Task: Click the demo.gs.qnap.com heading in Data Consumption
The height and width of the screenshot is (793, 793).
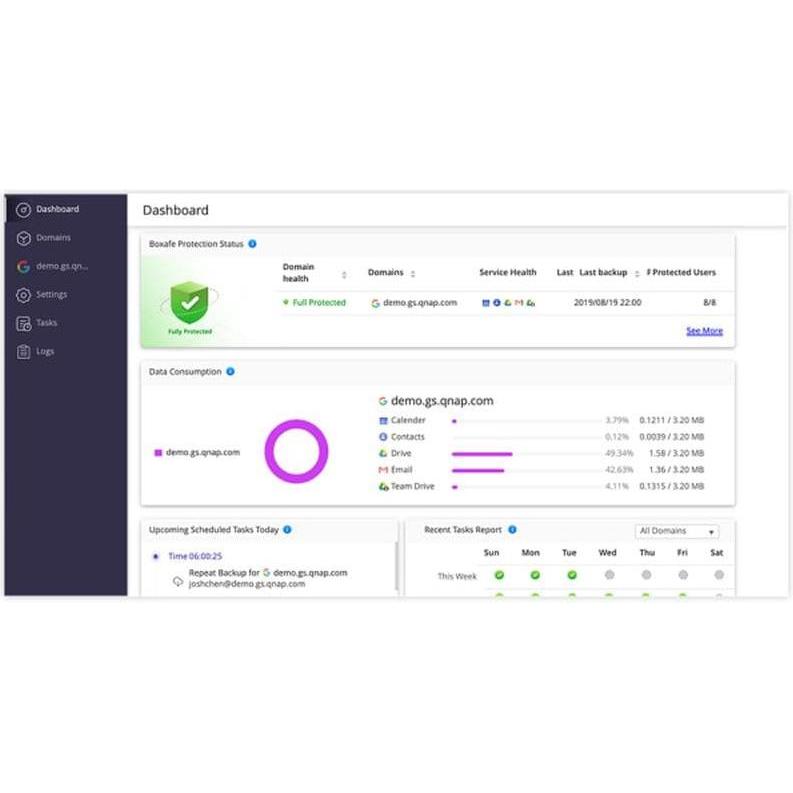Action: click(x=442, y=401)
